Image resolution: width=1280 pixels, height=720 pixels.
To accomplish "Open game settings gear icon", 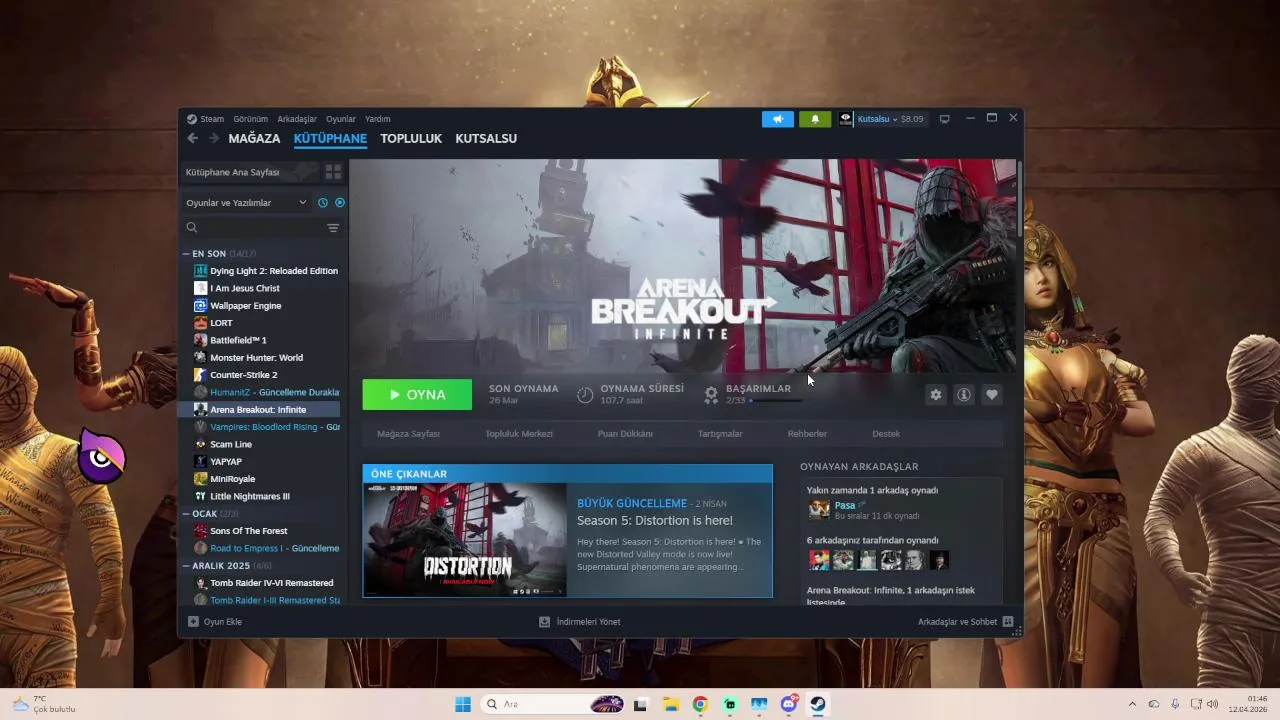I will [x=936, y=395].
